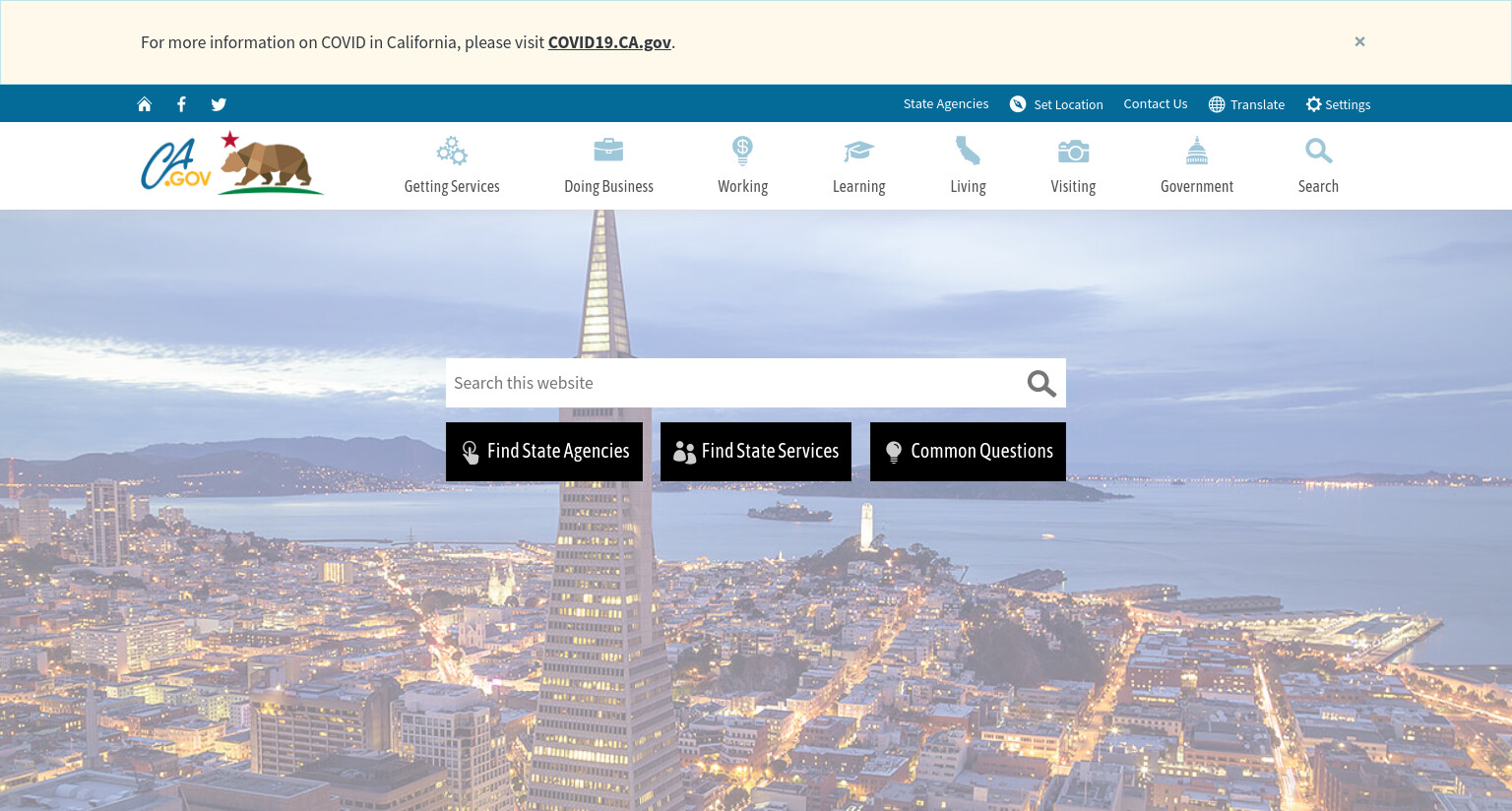Open Doing Business menu label

pos(608,186)
